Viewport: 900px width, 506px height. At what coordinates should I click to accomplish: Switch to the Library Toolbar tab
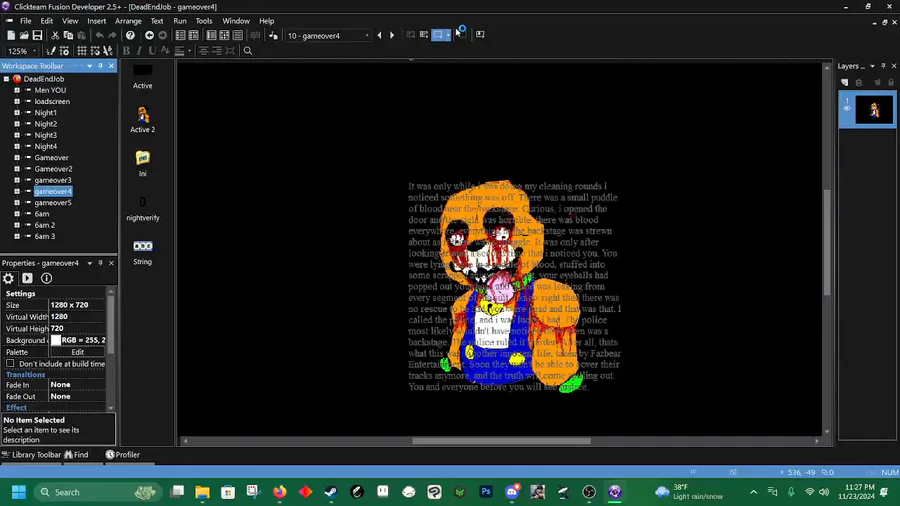tap(32, 455)
